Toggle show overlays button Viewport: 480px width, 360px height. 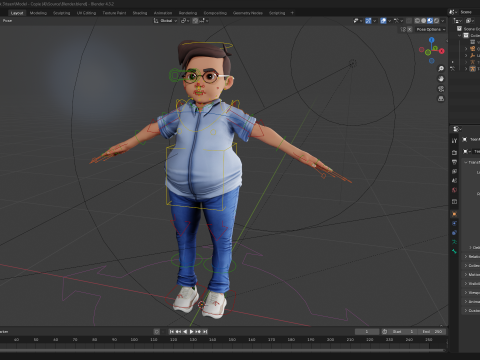383,21
